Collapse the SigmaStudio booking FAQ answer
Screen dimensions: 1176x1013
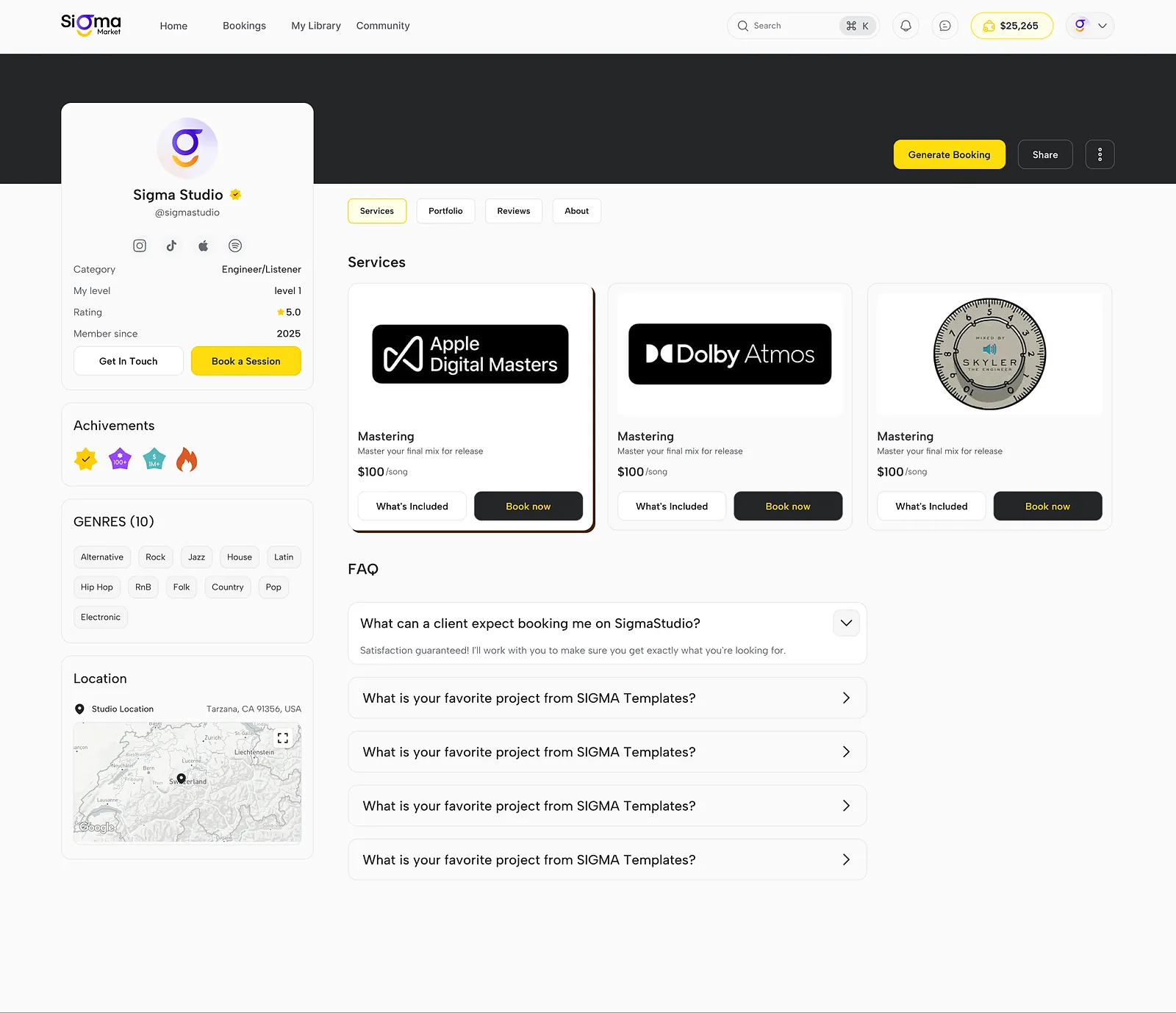click(846, 623)
